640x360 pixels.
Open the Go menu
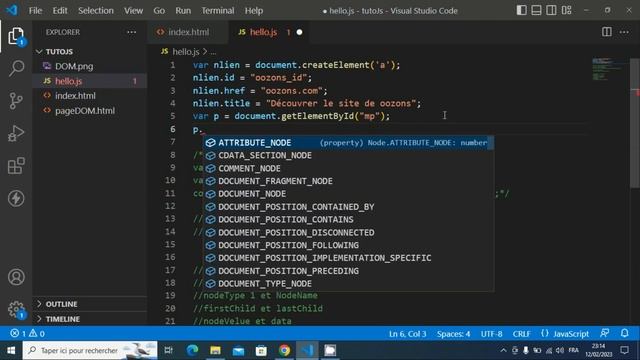coord(159,11)
